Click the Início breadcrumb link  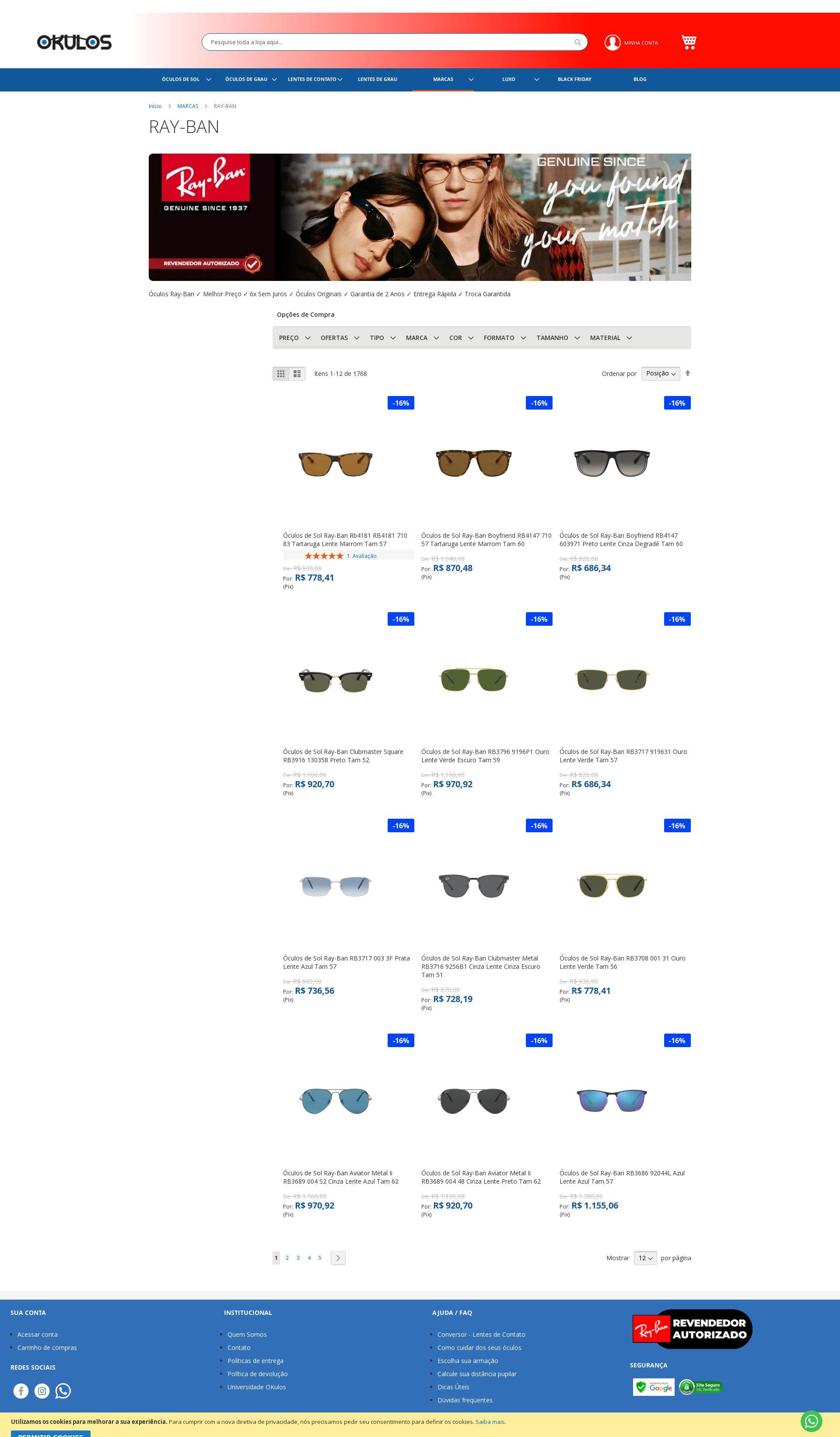pos(155,106)
